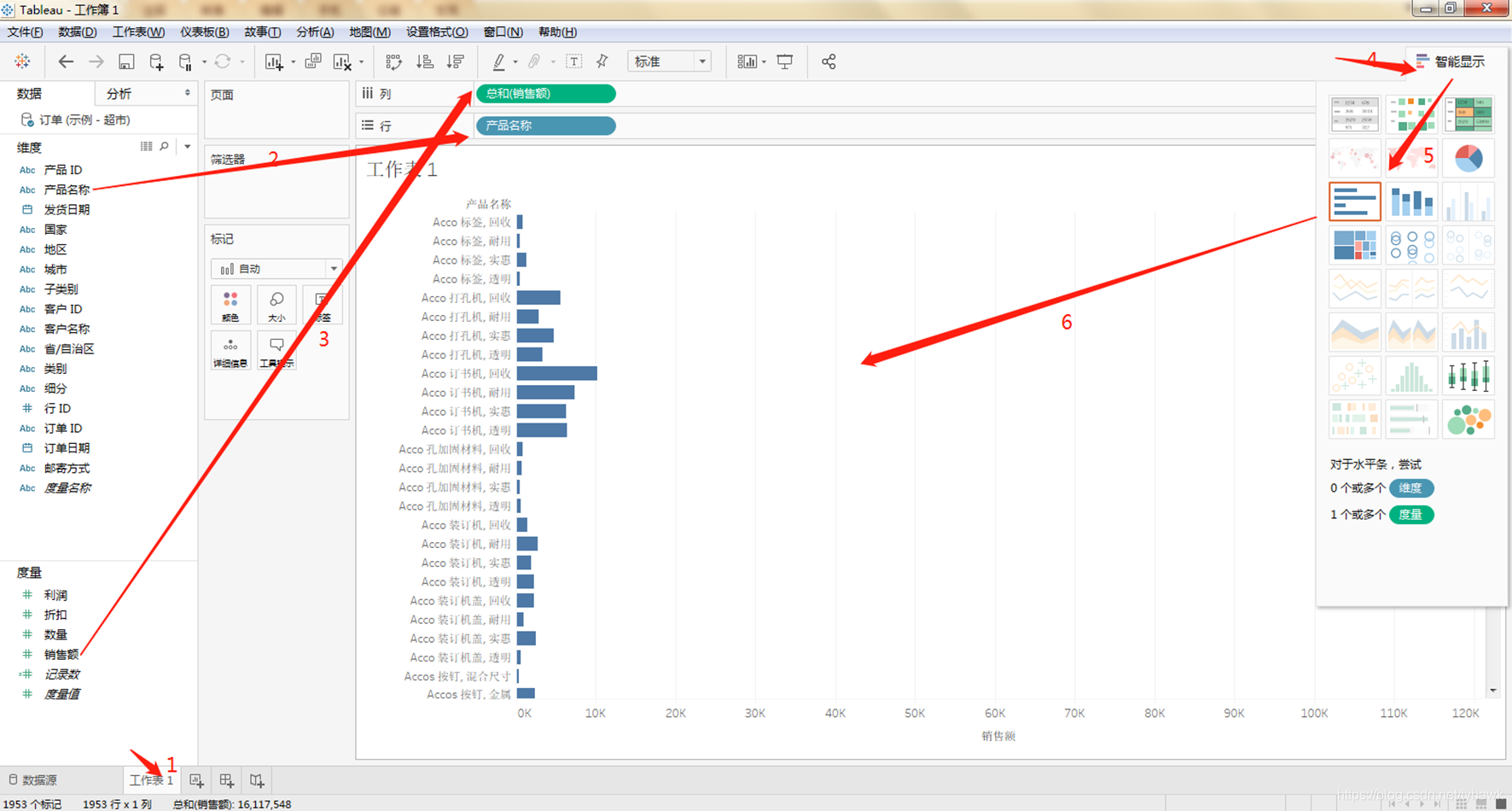Share workbook icon
Image resolution: width=1512 pixels, height=811 pixels.
coord(829,61)
